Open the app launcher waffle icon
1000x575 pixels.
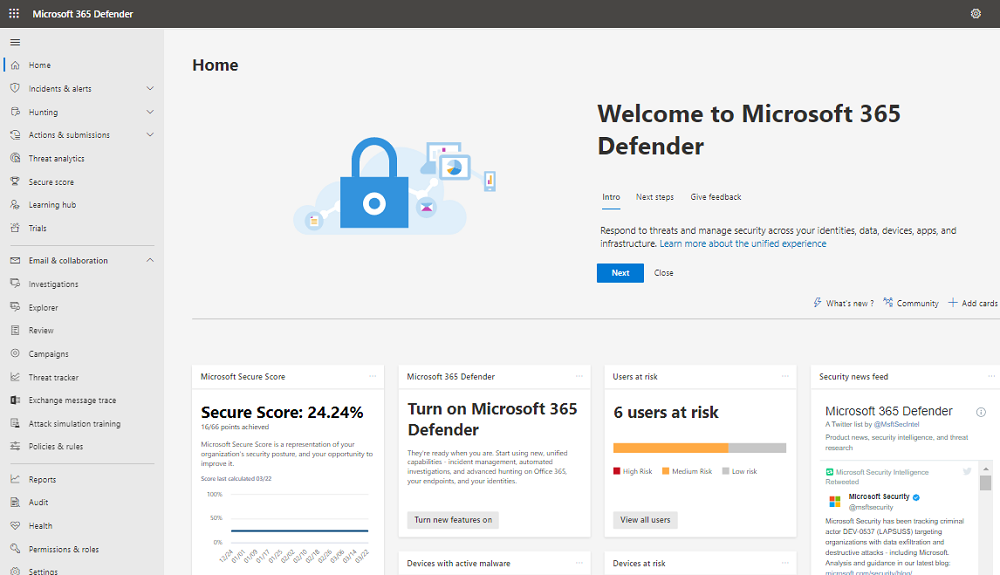14,14
